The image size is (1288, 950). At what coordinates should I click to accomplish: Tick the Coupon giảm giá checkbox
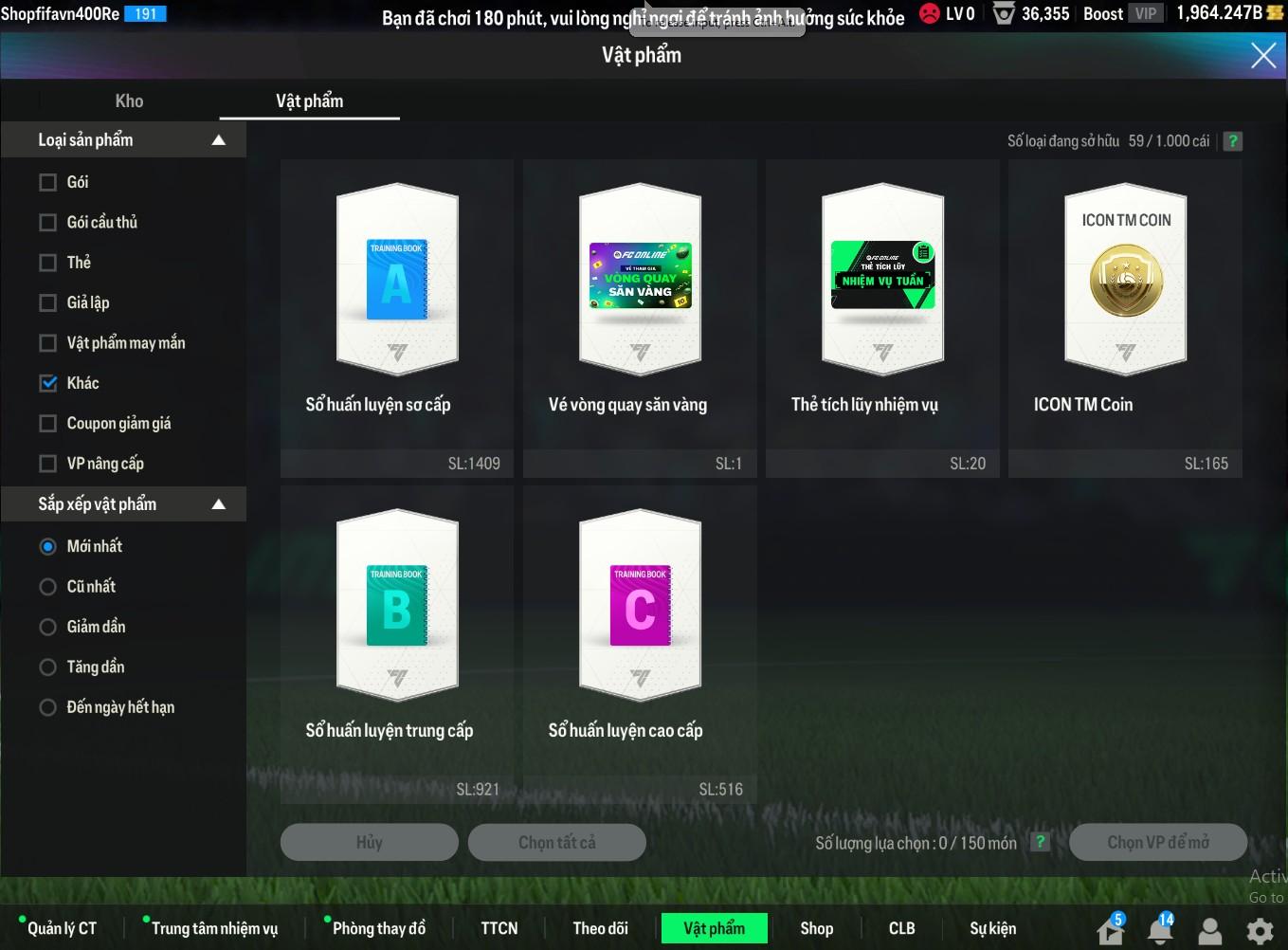click(48, 424)
